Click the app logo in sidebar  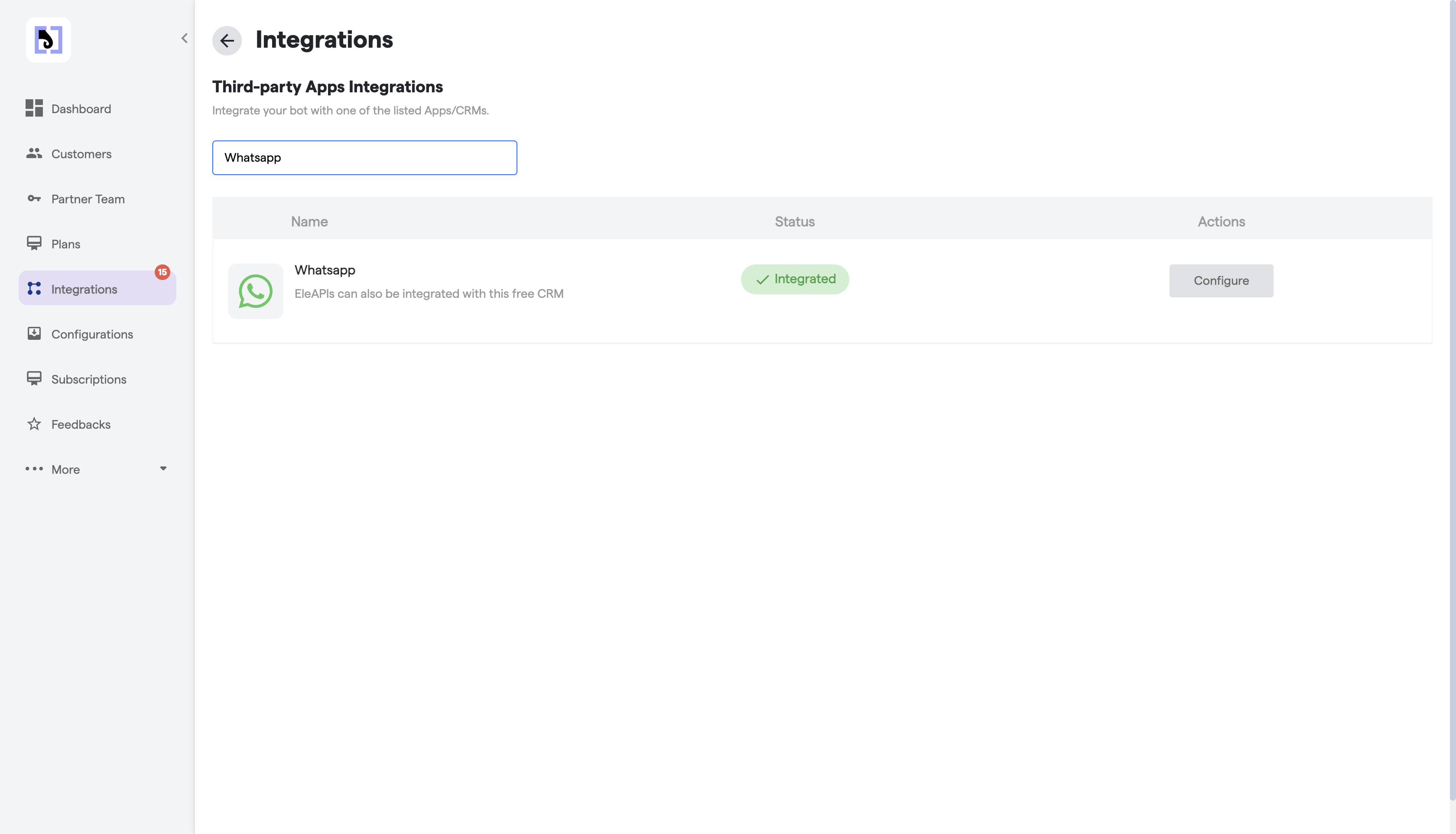48,39
